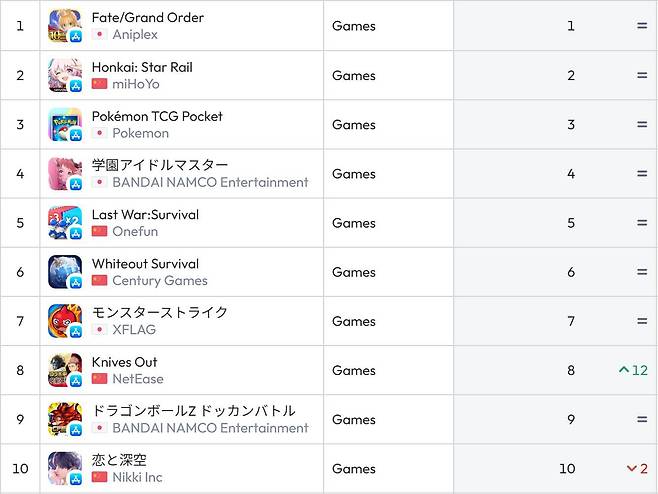Click the ドラゴンボールZ ドッカンバトル app icon
Image resolution: width=658 pixels, height=494 pixels.
pyautogui.click(x=65, y=420)
